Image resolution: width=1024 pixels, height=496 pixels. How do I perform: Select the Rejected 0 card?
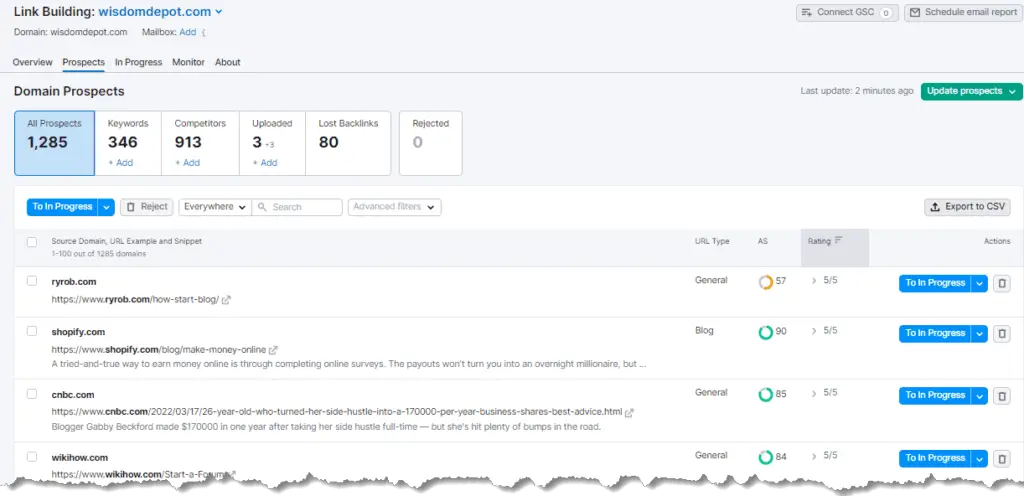[x=430, y=143]
